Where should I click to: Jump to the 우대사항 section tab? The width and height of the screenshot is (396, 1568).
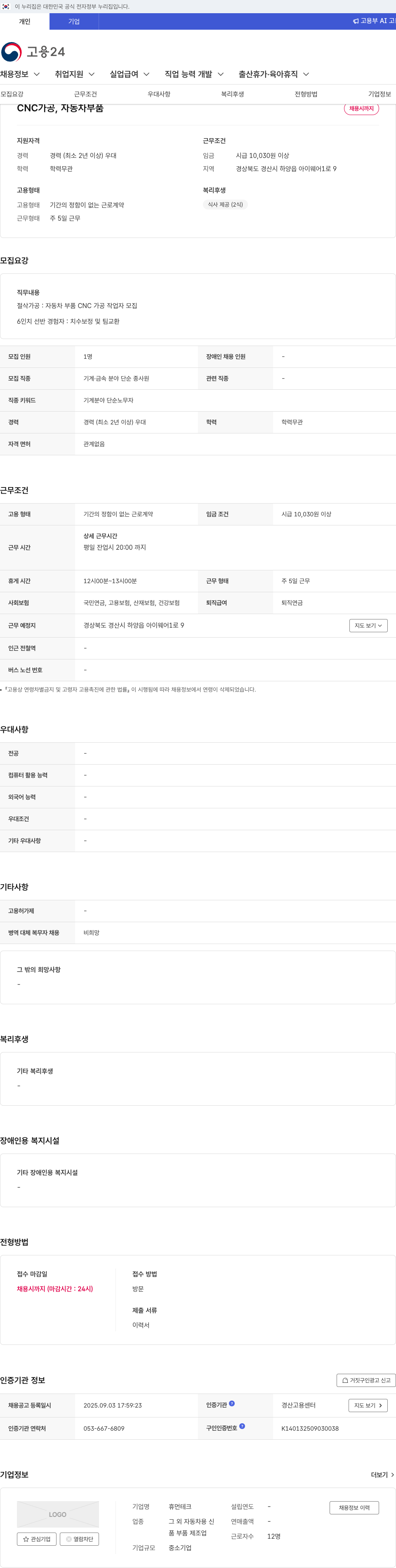[x=159, y=94]
